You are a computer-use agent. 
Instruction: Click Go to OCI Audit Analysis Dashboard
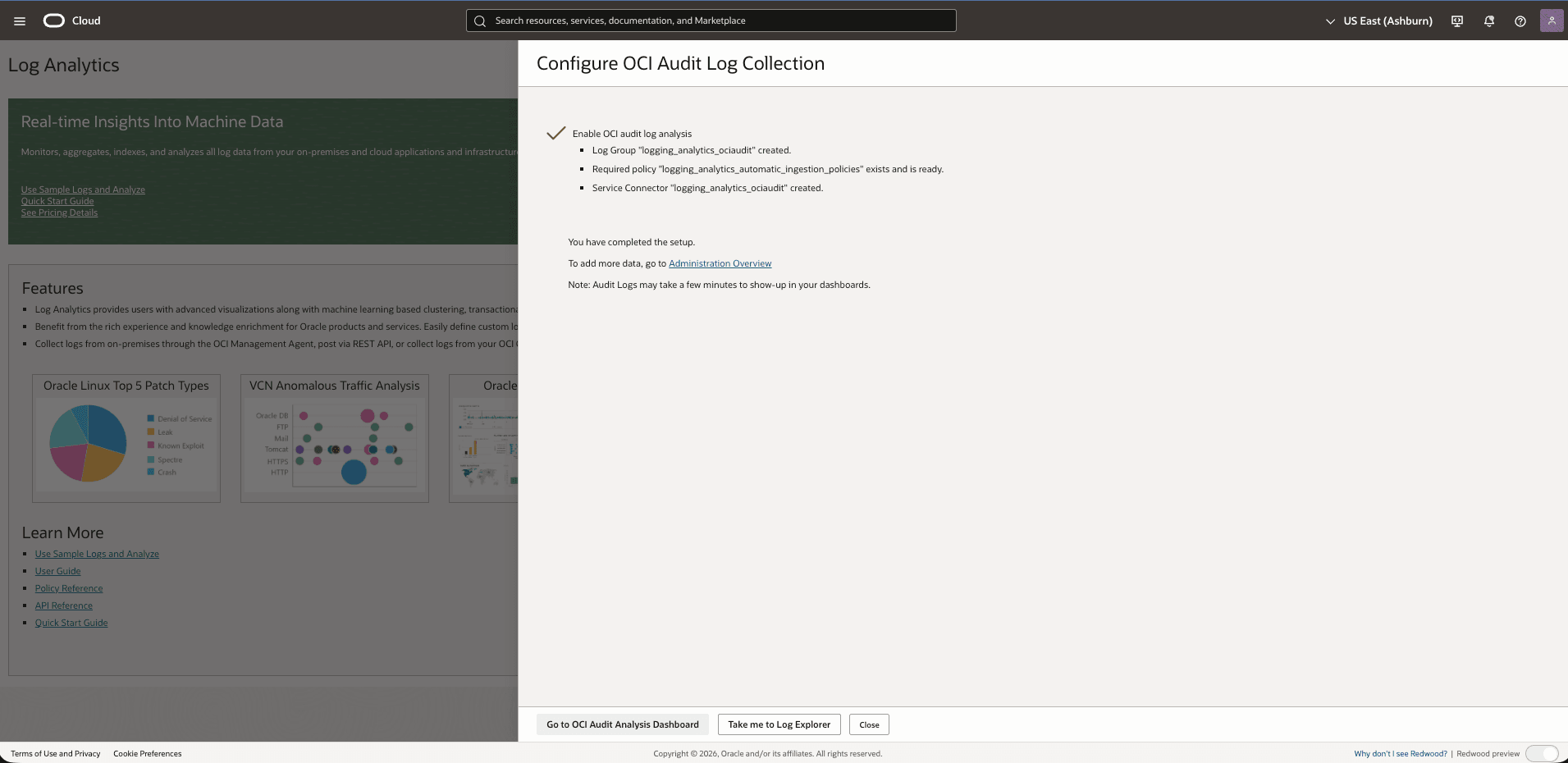pyautogui.click(x=622, y=724)
